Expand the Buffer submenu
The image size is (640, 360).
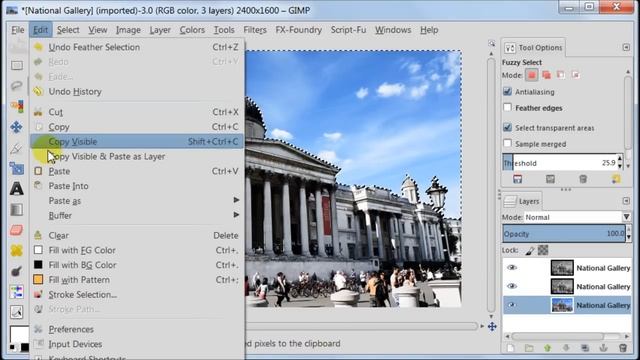click(x=137, y=215)
